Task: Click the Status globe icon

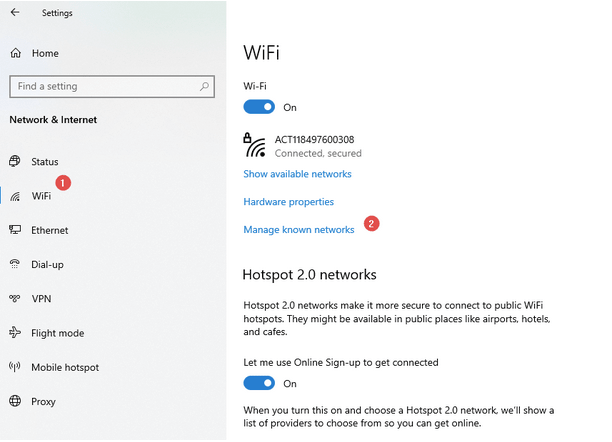Action: click(15, 161)
